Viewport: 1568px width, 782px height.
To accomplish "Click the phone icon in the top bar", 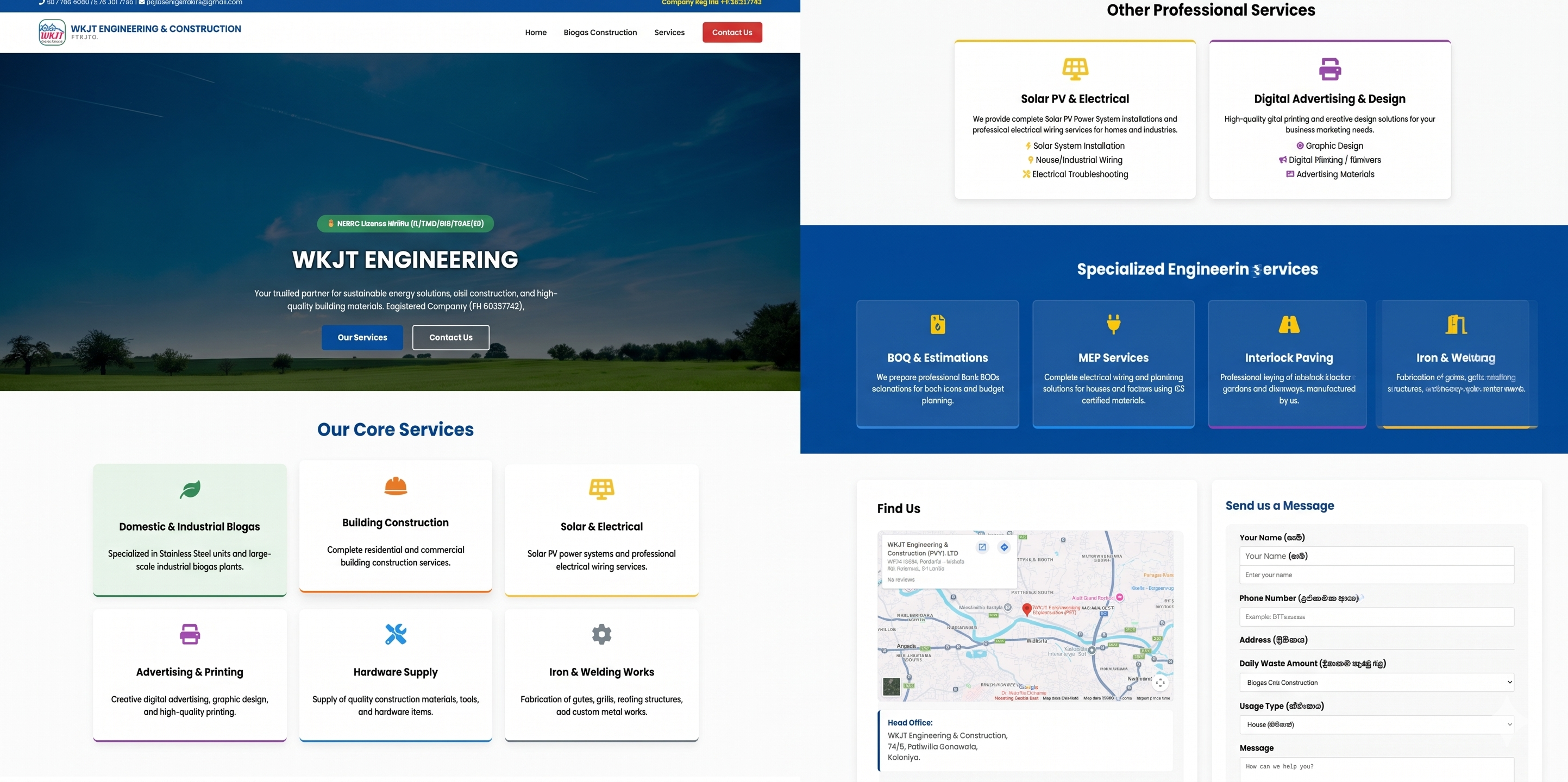I will pos(42,2).
